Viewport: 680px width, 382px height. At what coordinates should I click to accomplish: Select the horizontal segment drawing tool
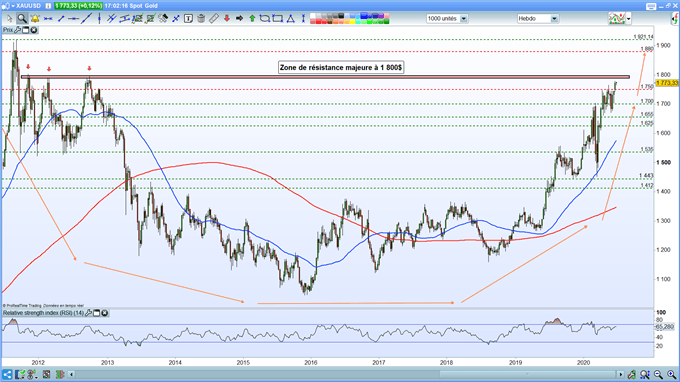pyautogui.click(x=48, y=19)
